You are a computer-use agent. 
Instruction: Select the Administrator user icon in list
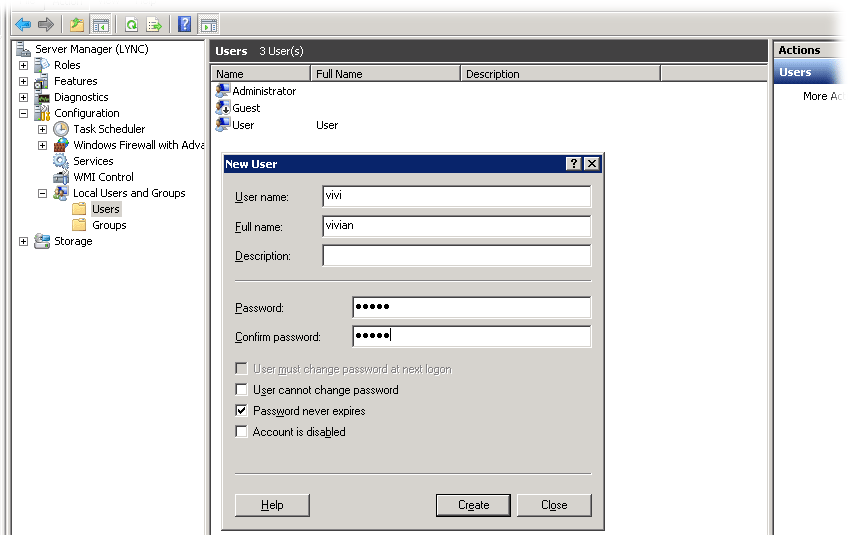[223, 91]
